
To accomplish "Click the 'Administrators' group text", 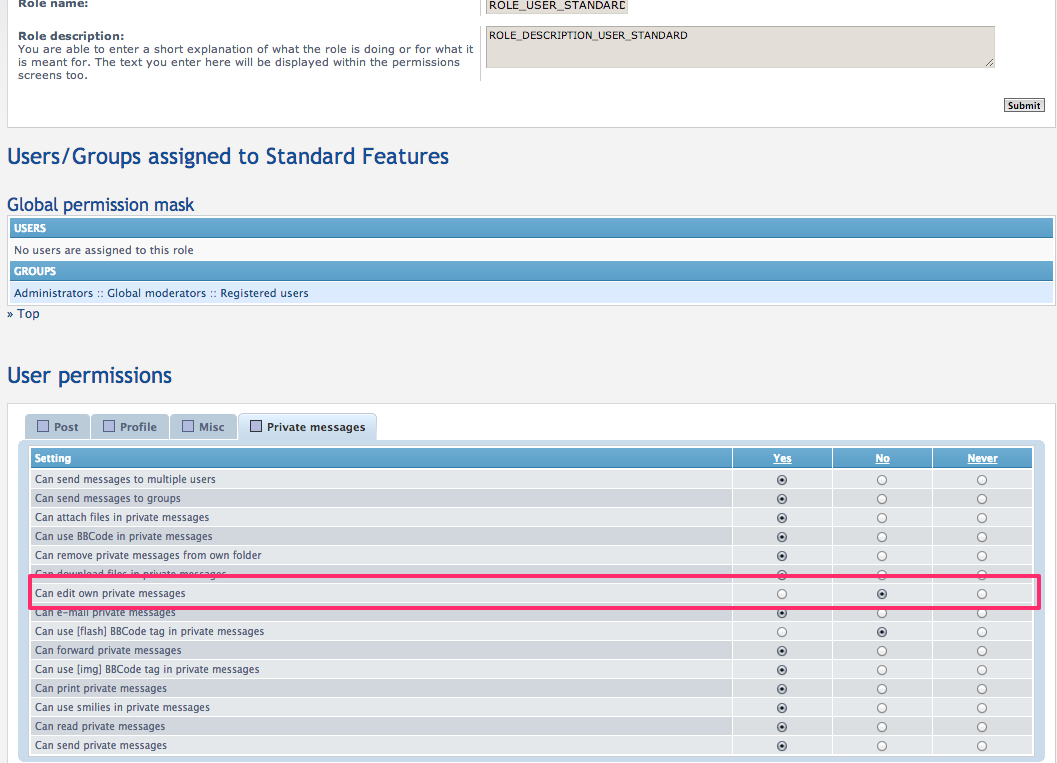I will [53, 293].
